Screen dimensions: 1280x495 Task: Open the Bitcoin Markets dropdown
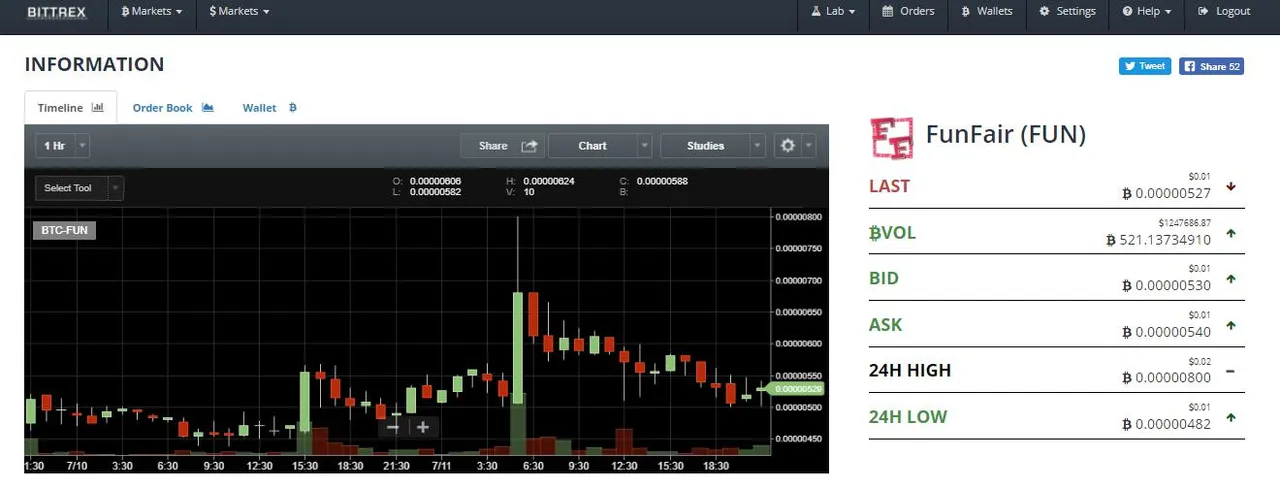151,12
